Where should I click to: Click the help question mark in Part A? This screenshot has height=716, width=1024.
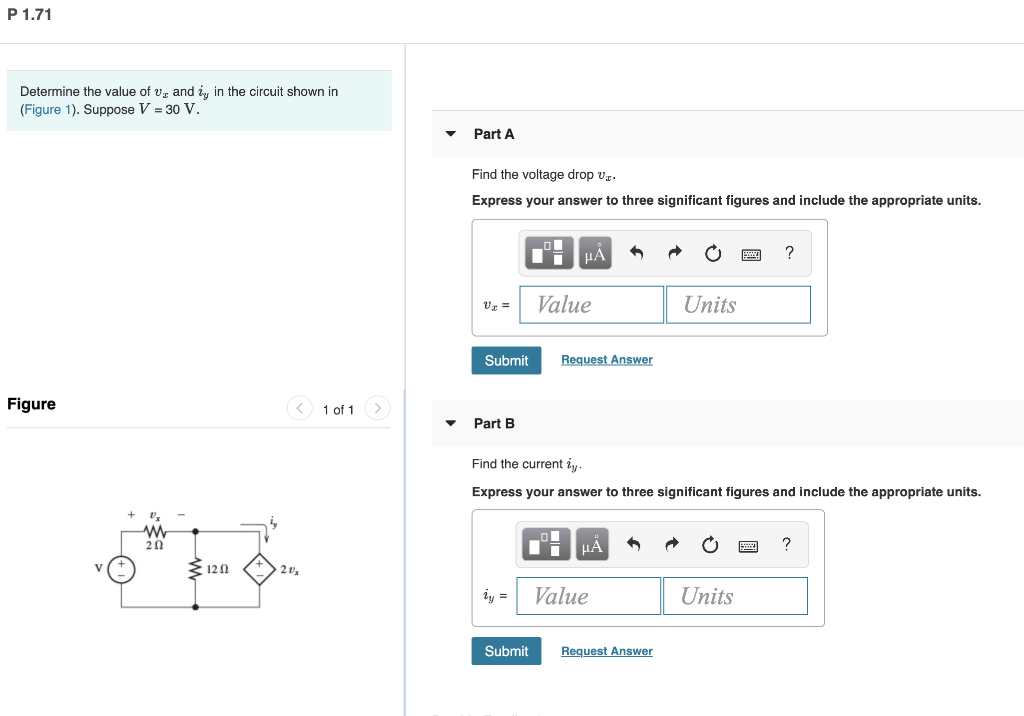pyautogui.click(x=788, y=253)
